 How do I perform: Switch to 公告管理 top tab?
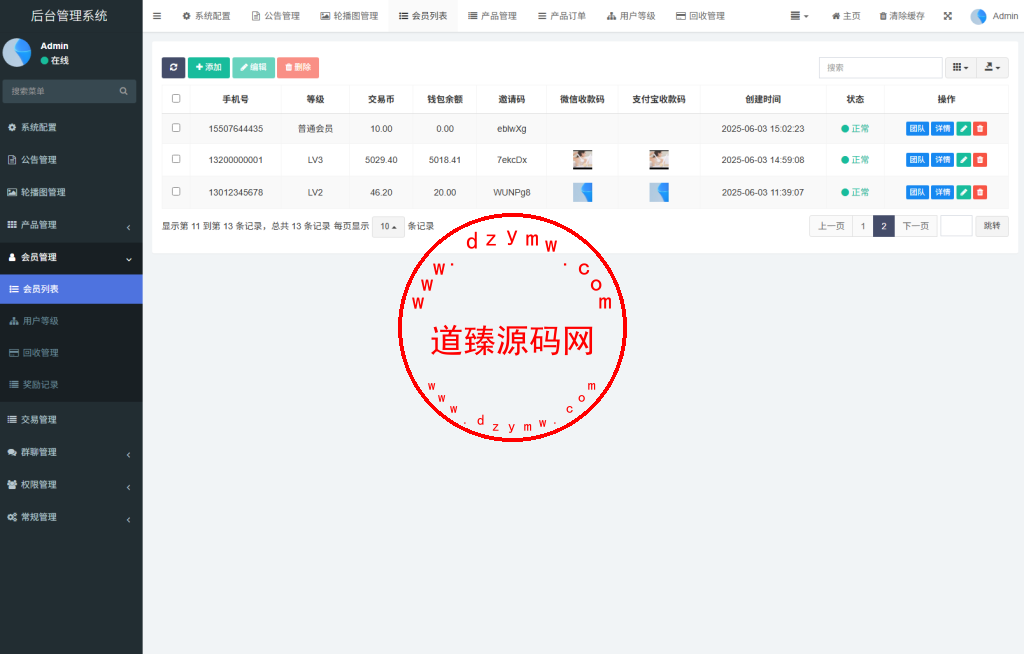pos(276,16)
